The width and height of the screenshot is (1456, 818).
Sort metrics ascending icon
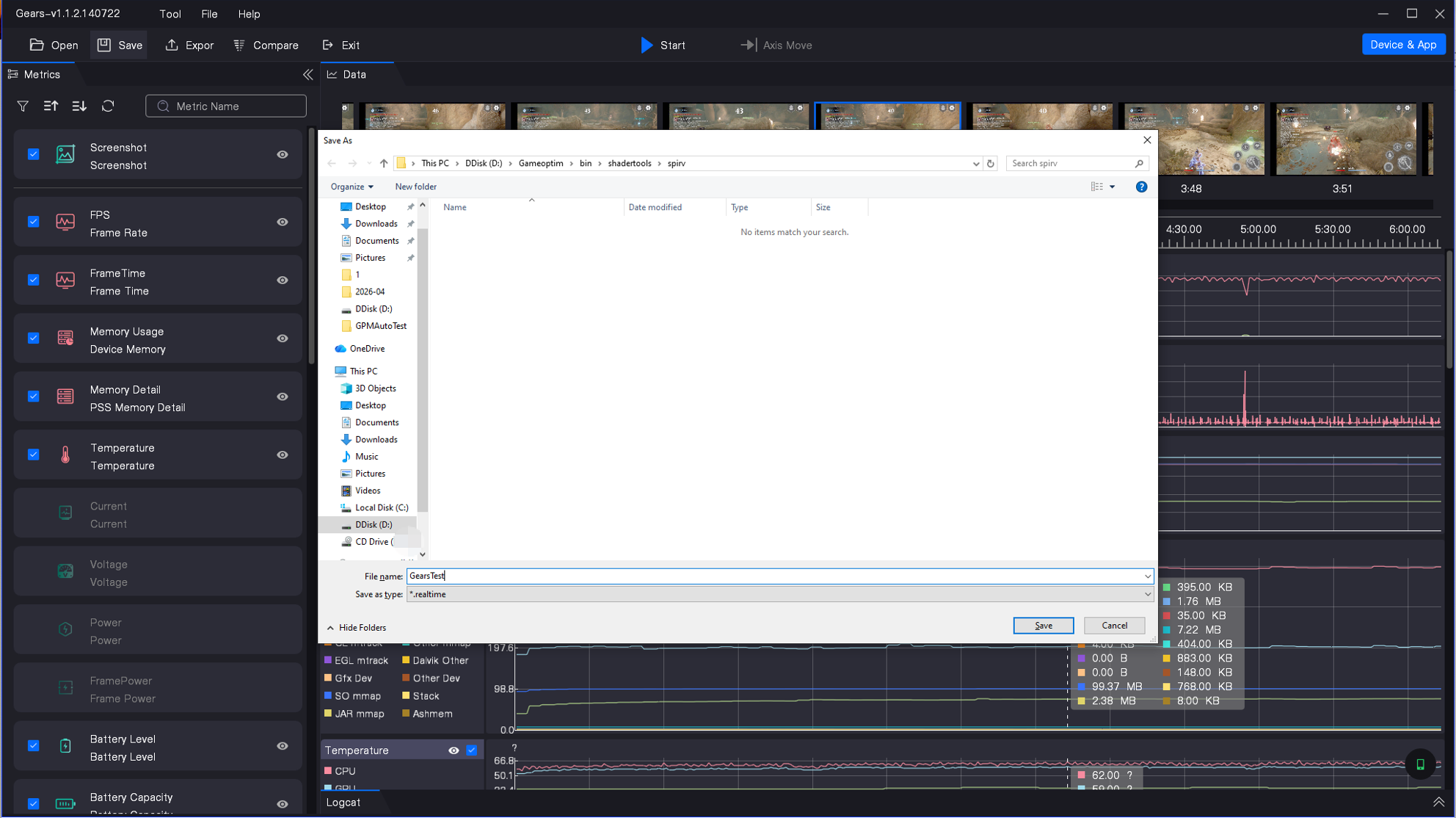pyautogui.click(x=51, y=106)
